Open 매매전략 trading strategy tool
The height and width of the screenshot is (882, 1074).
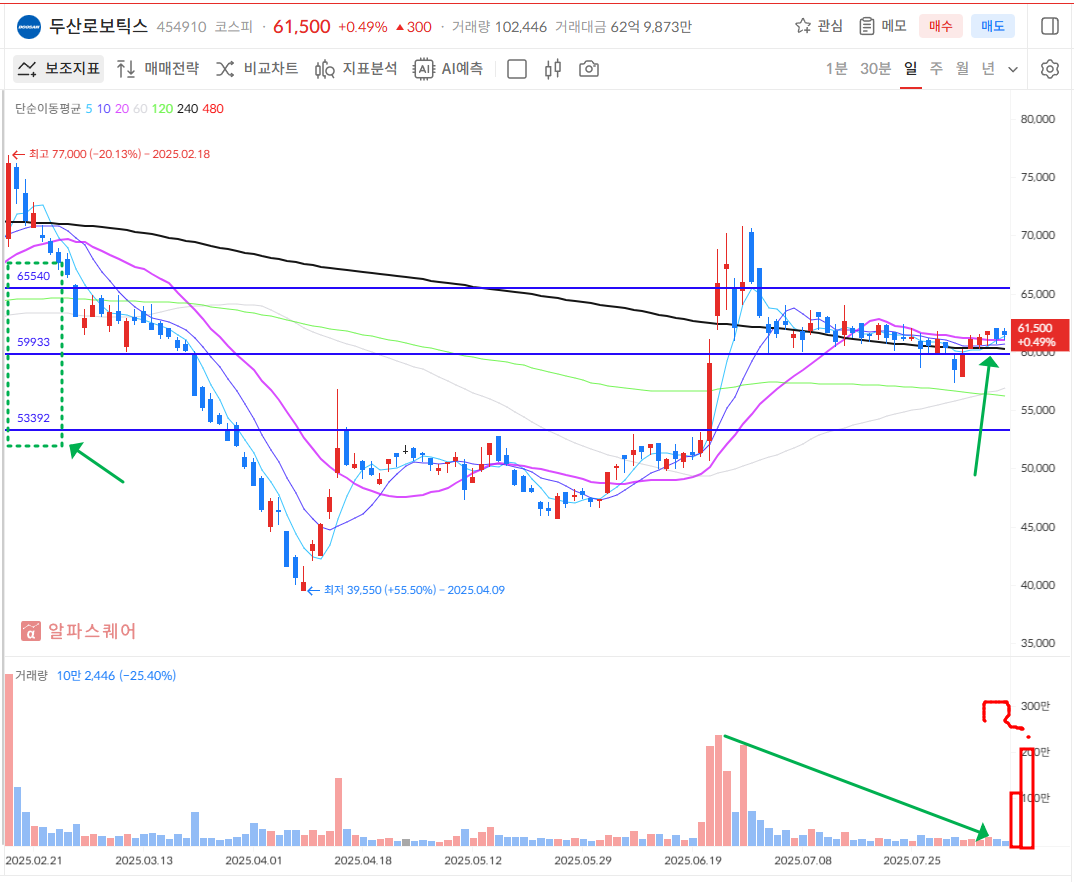coord(158,68)
